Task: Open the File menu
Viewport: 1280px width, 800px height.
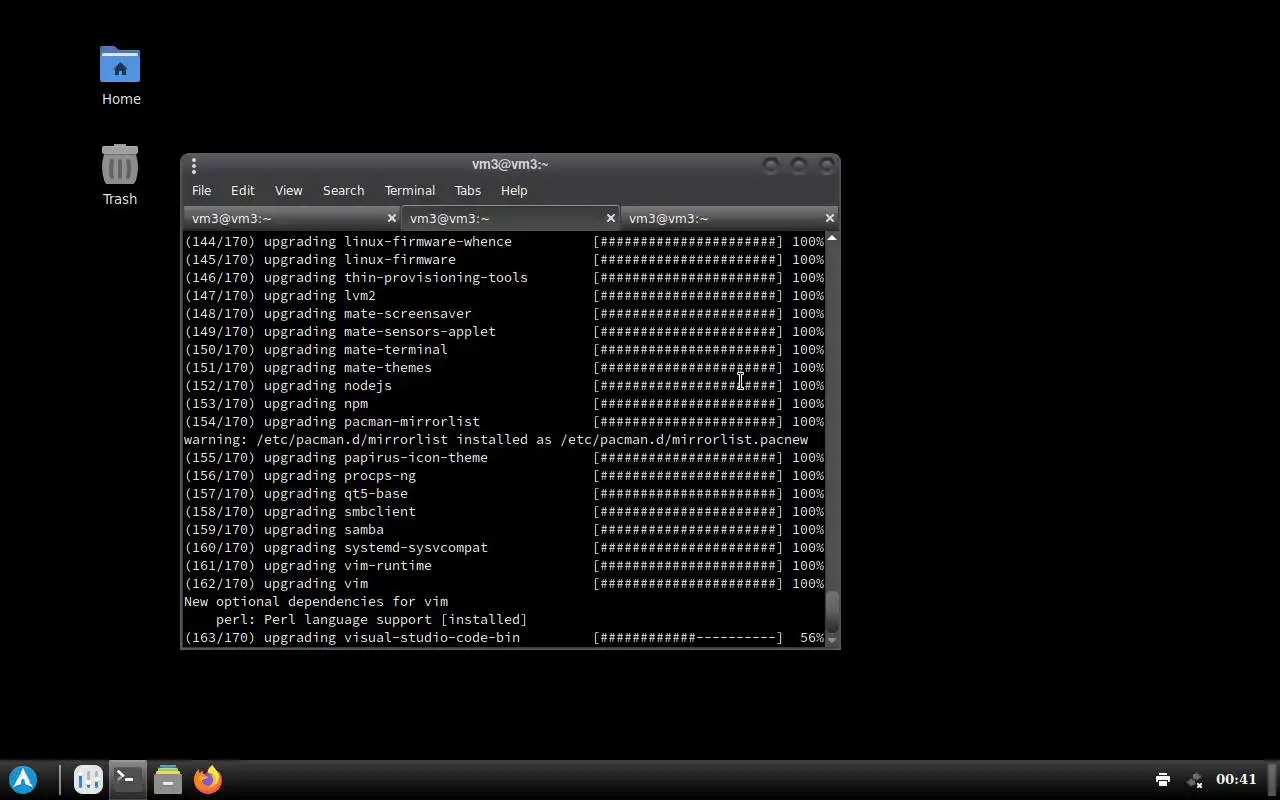Action: (x=201, y=190)
